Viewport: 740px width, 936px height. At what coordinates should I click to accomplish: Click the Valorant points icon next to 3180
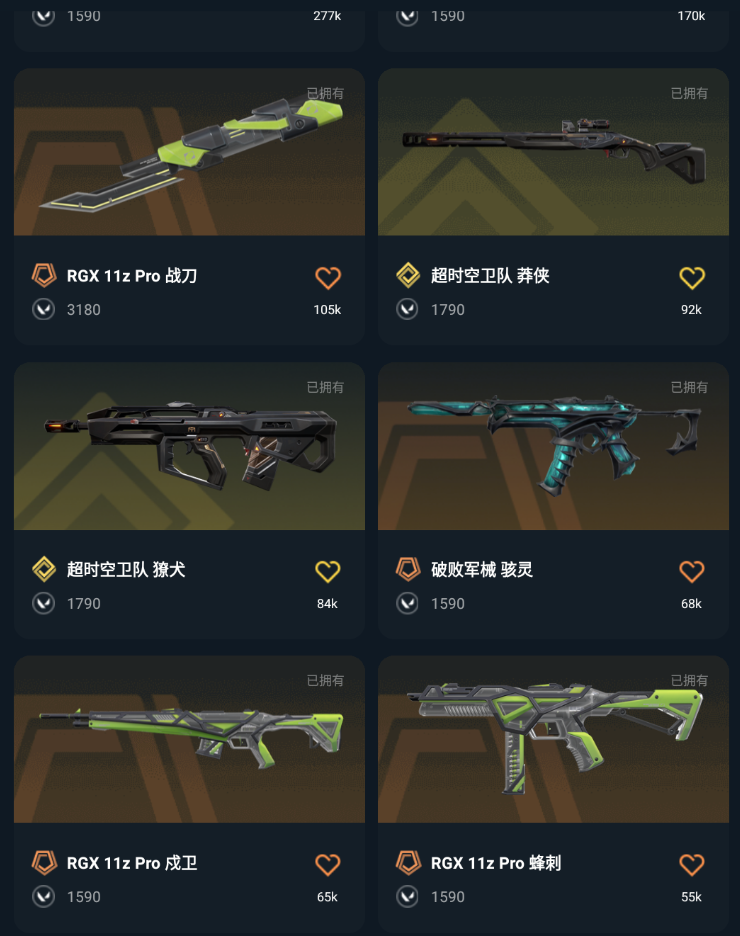point(44,309)
